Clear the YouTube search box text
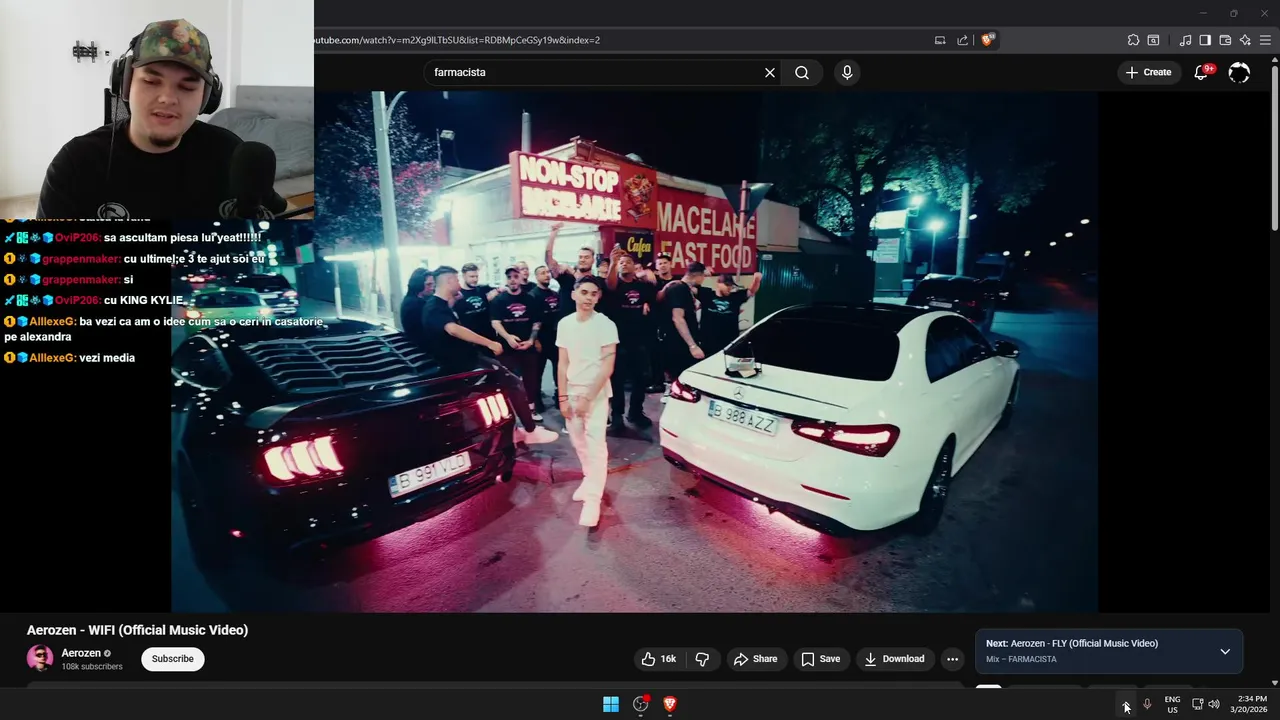 (x=770, y=72)
